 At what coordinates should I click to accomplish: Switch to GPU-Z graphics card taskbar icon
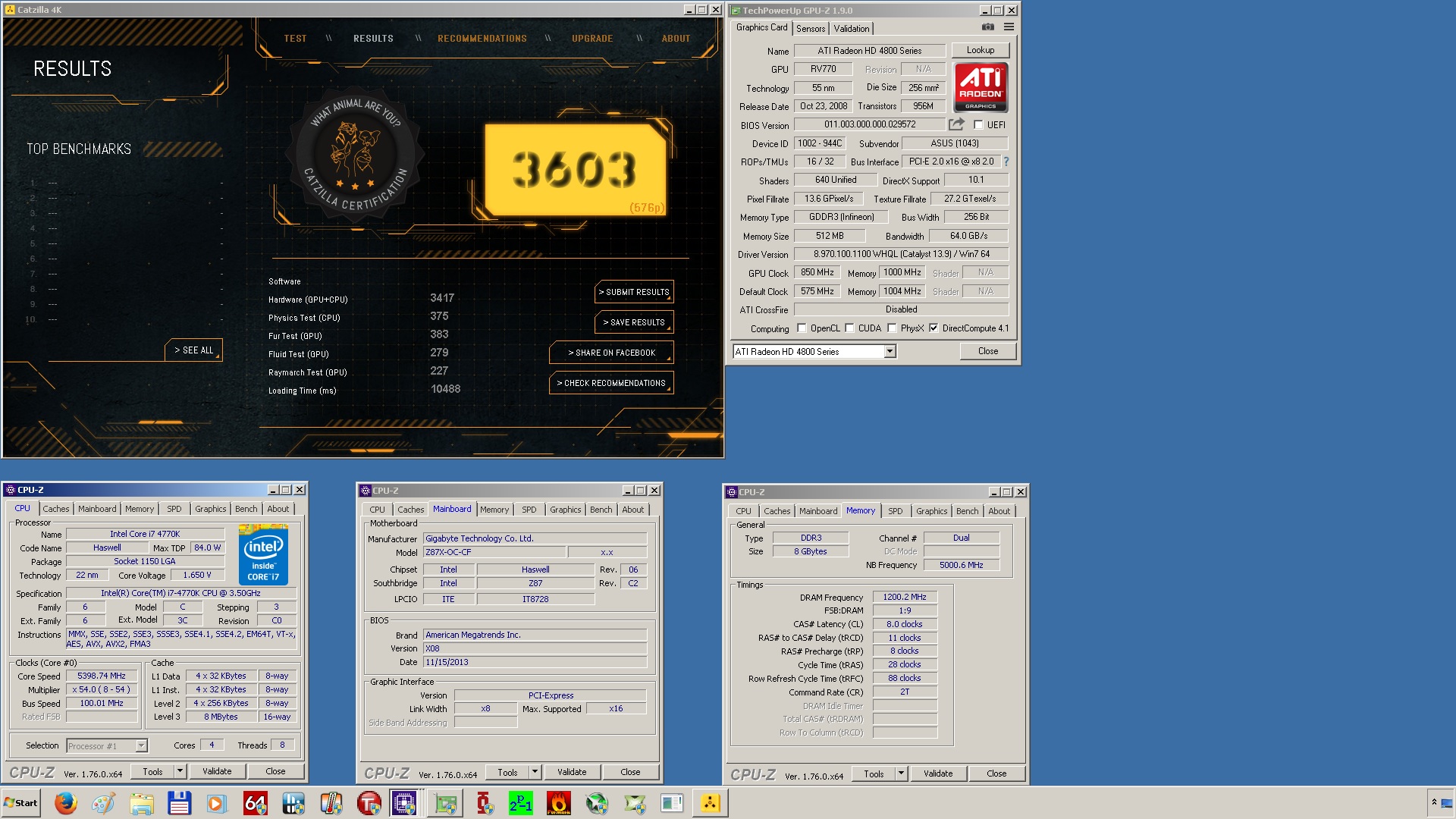(x=445, y=802)
